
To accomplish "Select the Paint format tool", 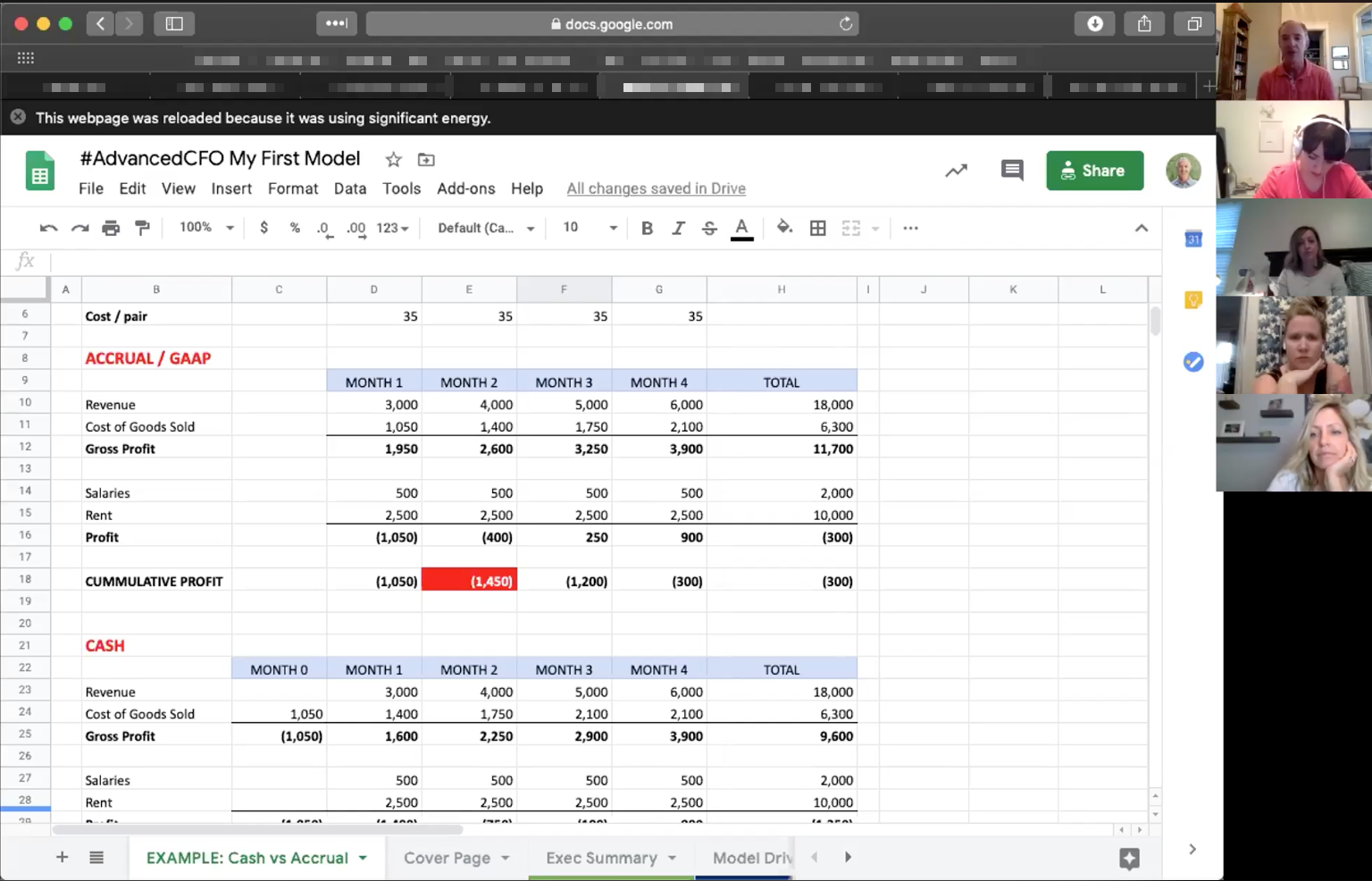I will click(x=142, y=227).
